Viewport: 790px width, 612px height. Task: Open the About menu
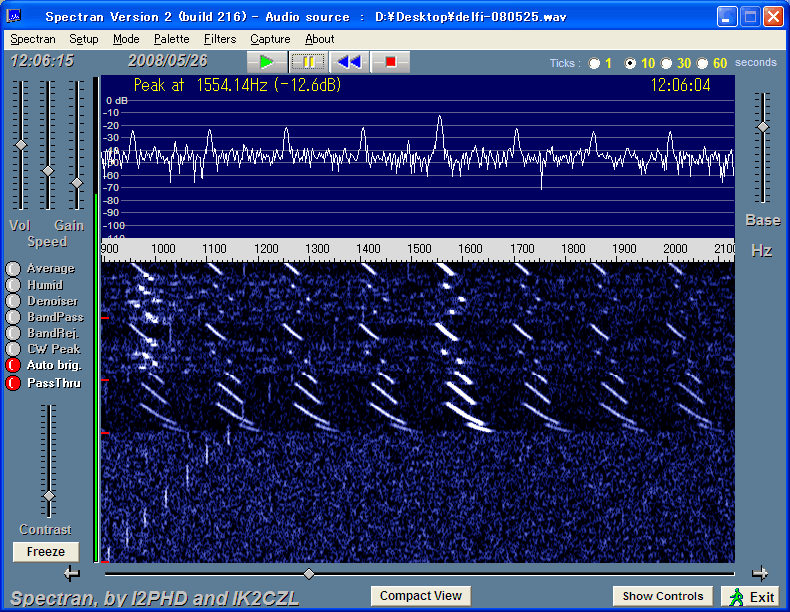click(x=319, y=39)
